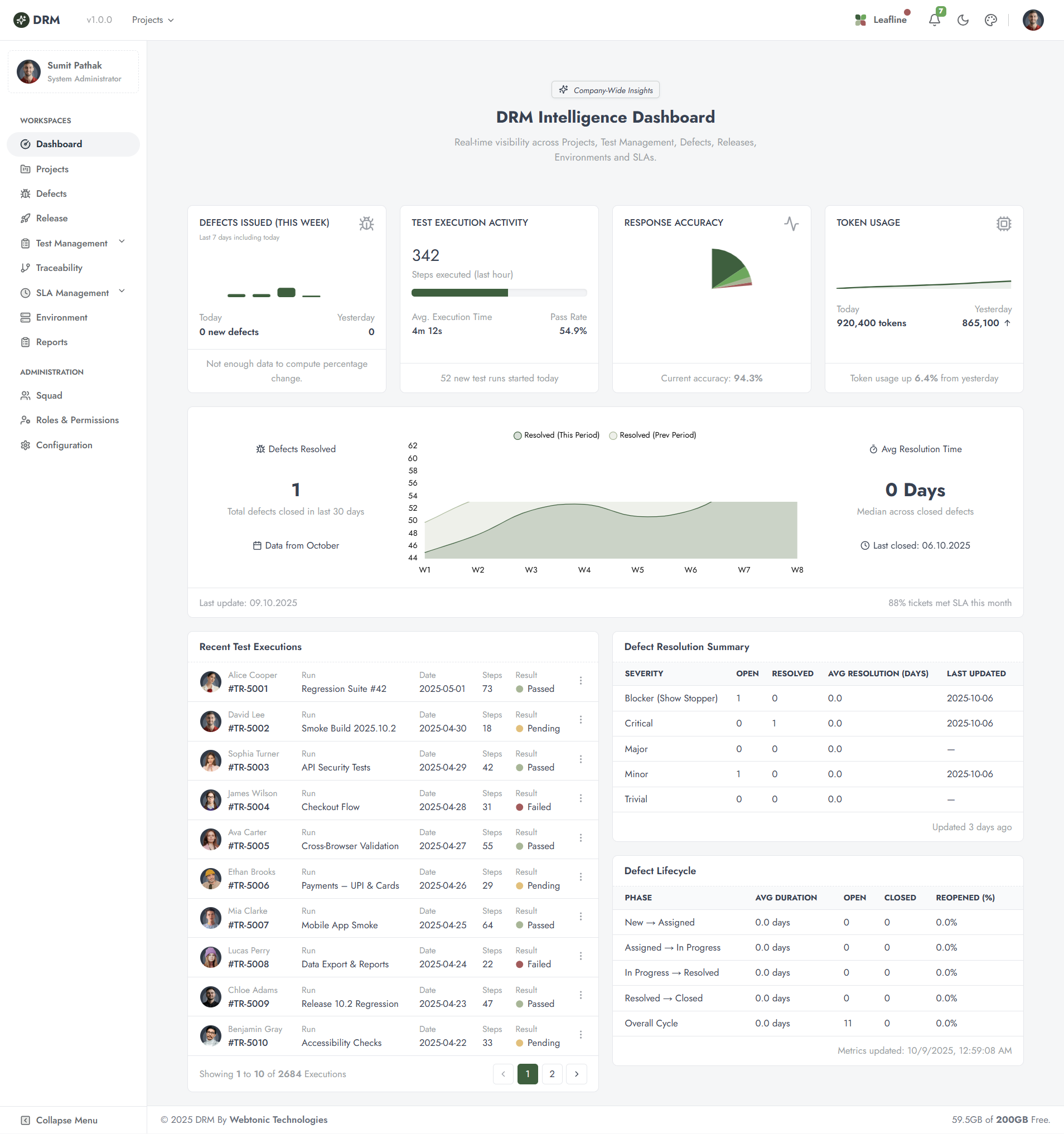Open Reports from the sidebar
The image size is (1064, 1134).
[52, 342]
